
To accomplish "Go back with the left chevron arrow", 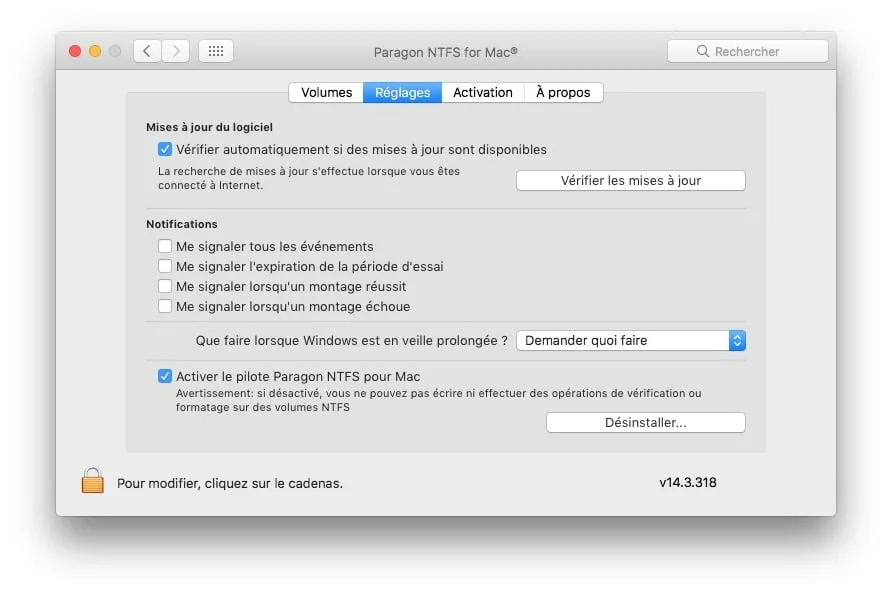I will coord(147,51).
